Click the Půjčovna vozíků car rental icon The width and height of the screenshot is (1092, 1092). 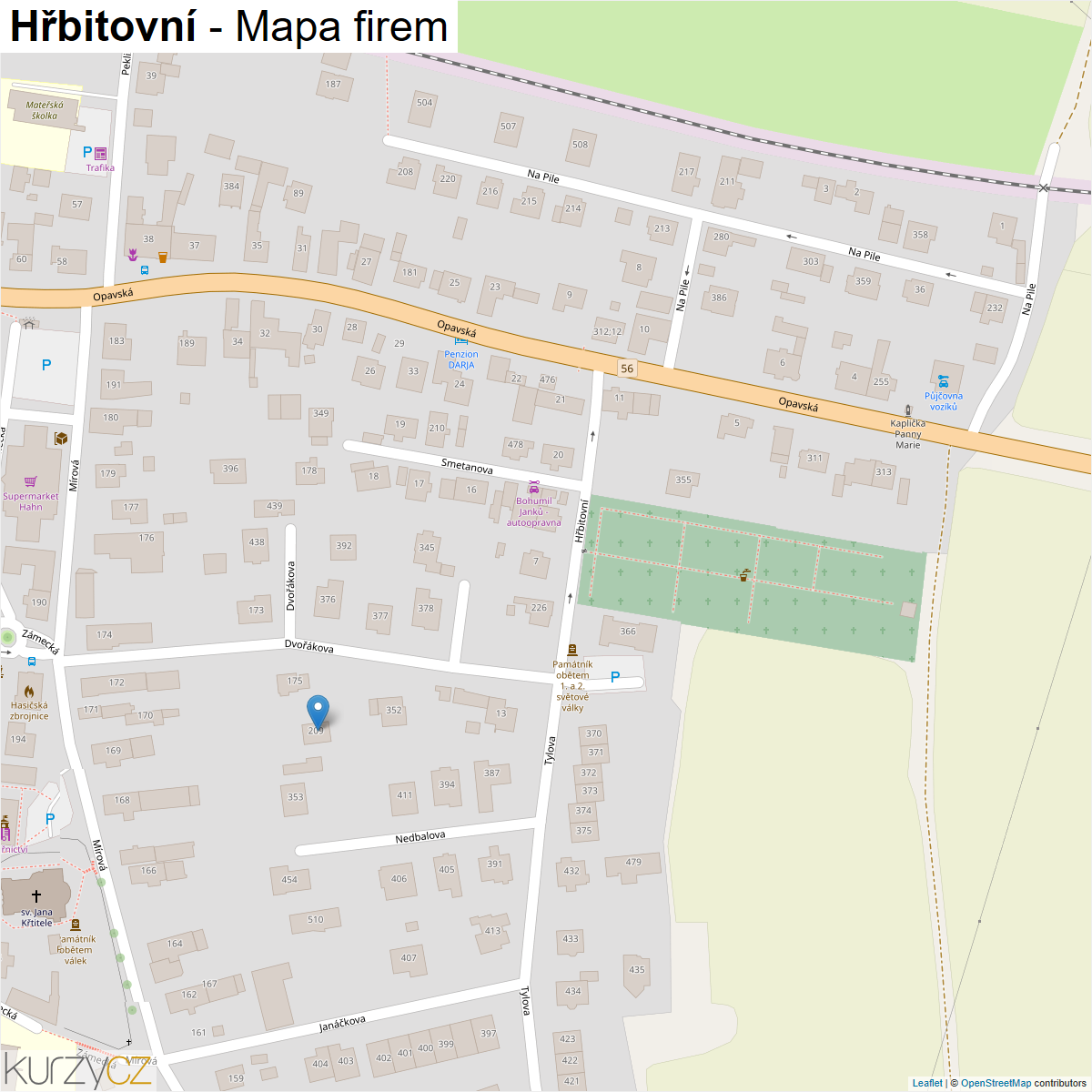click(944, 382)
